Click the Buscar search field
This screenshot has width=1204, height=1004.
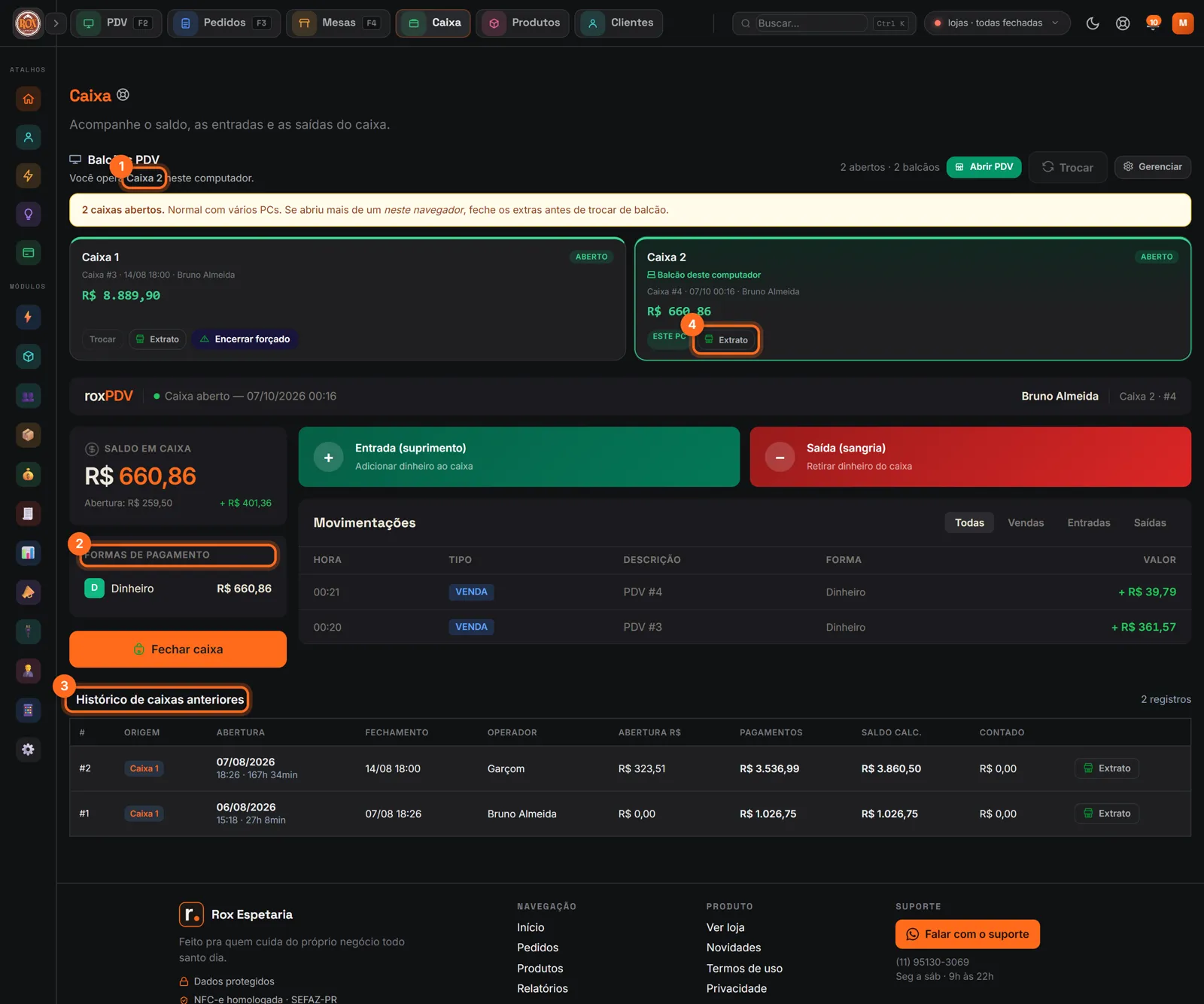[824, 23]
